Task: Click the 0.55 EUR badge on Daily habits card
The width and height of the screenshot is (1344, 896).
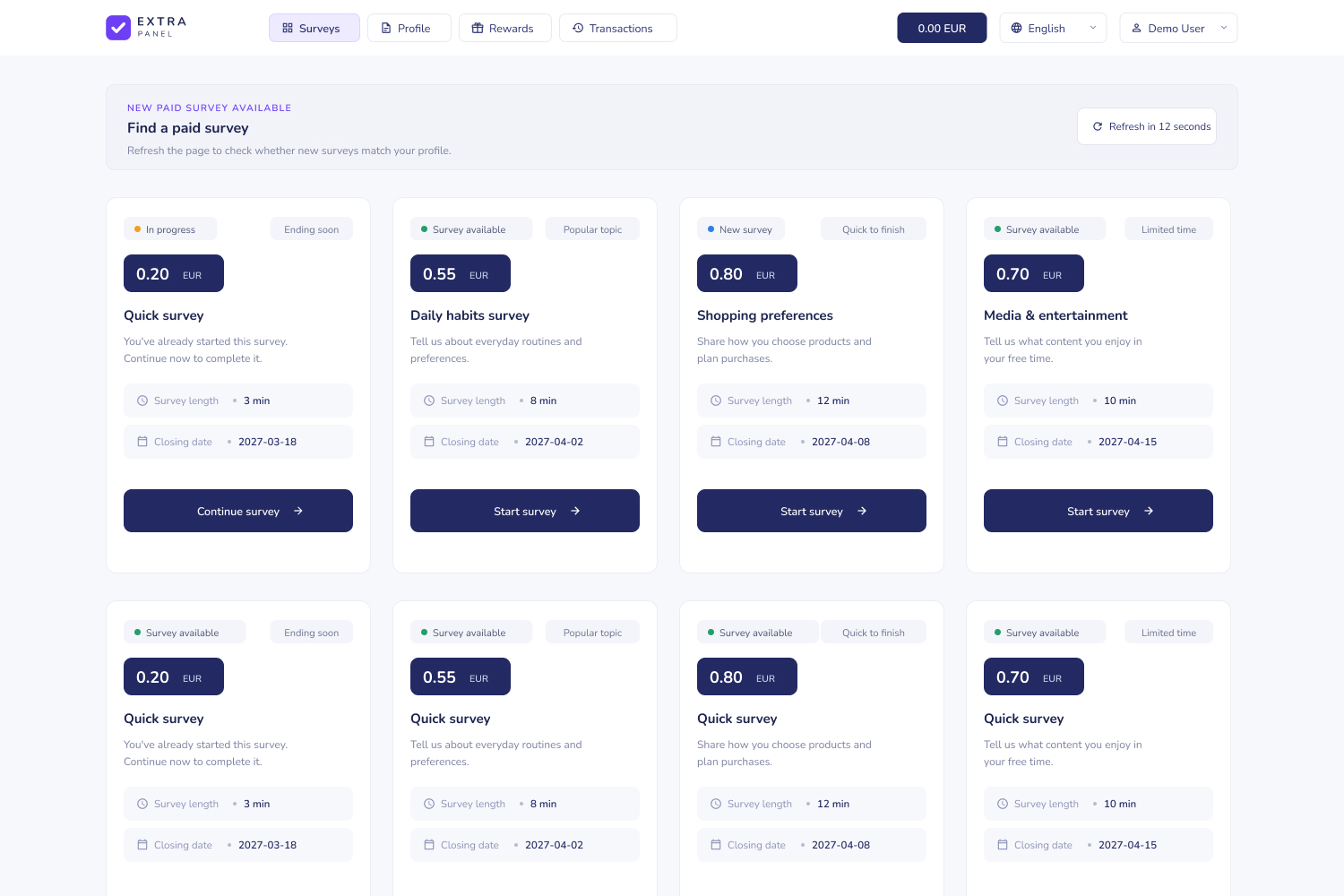Action: (x=461, y=273)
